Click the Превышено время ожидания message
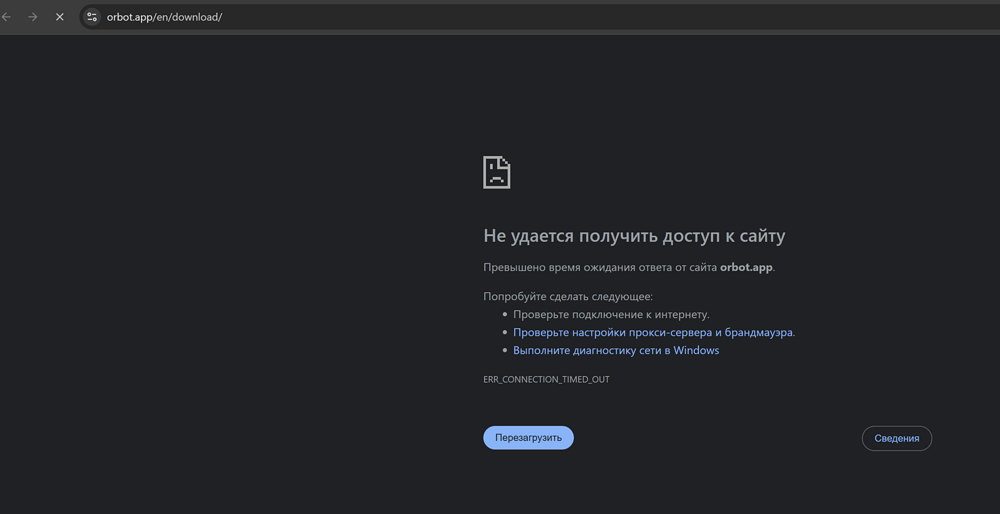 (x=600, y=267)
